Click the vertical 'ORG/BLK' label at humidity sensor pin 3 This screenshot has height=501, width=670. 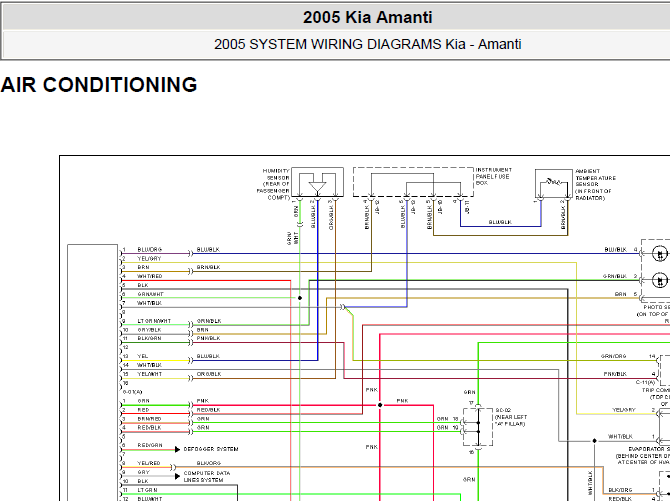[x=331, y=218]
